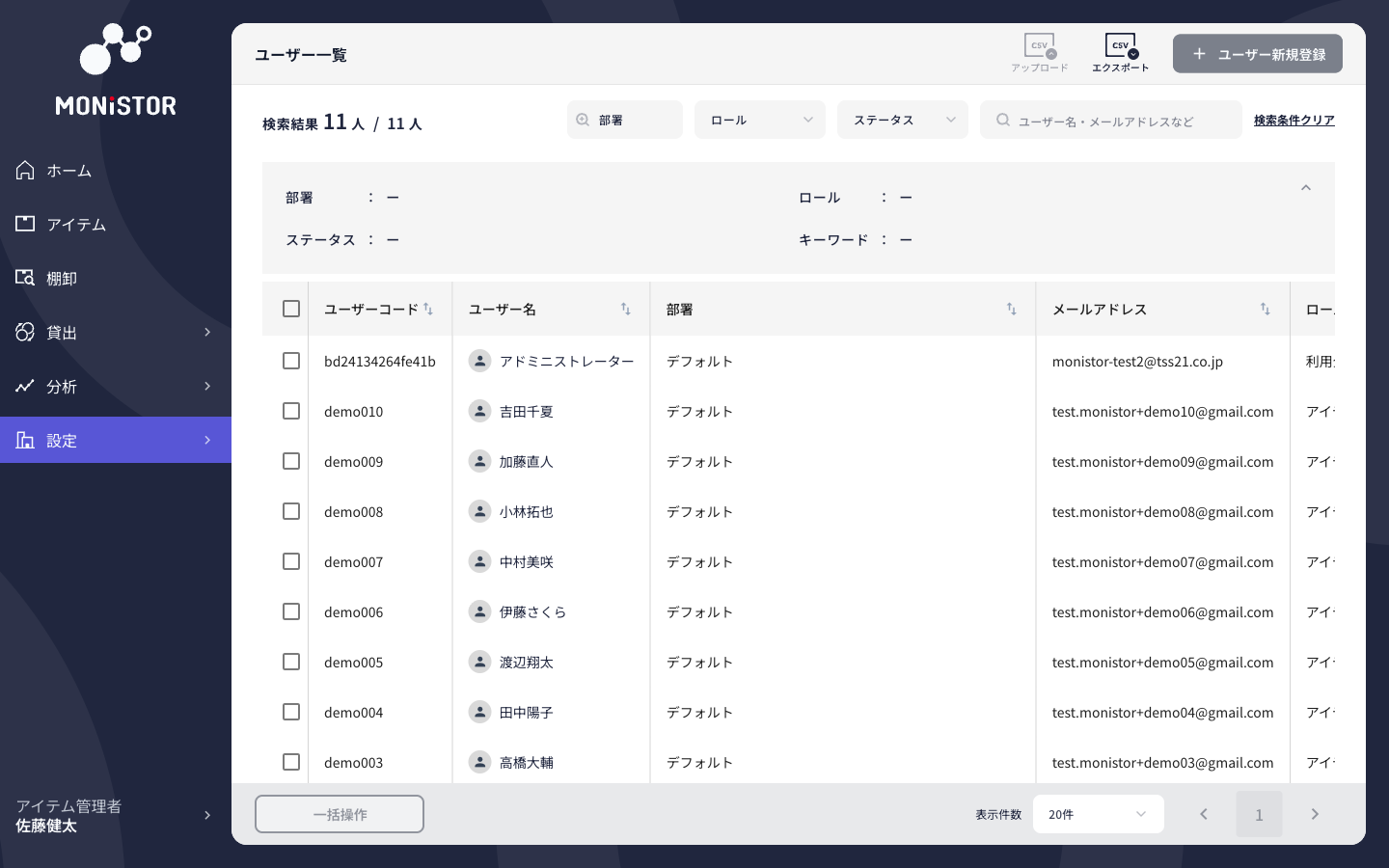Click the 貸出 handshake icon in the sidebar

(24, 332)
